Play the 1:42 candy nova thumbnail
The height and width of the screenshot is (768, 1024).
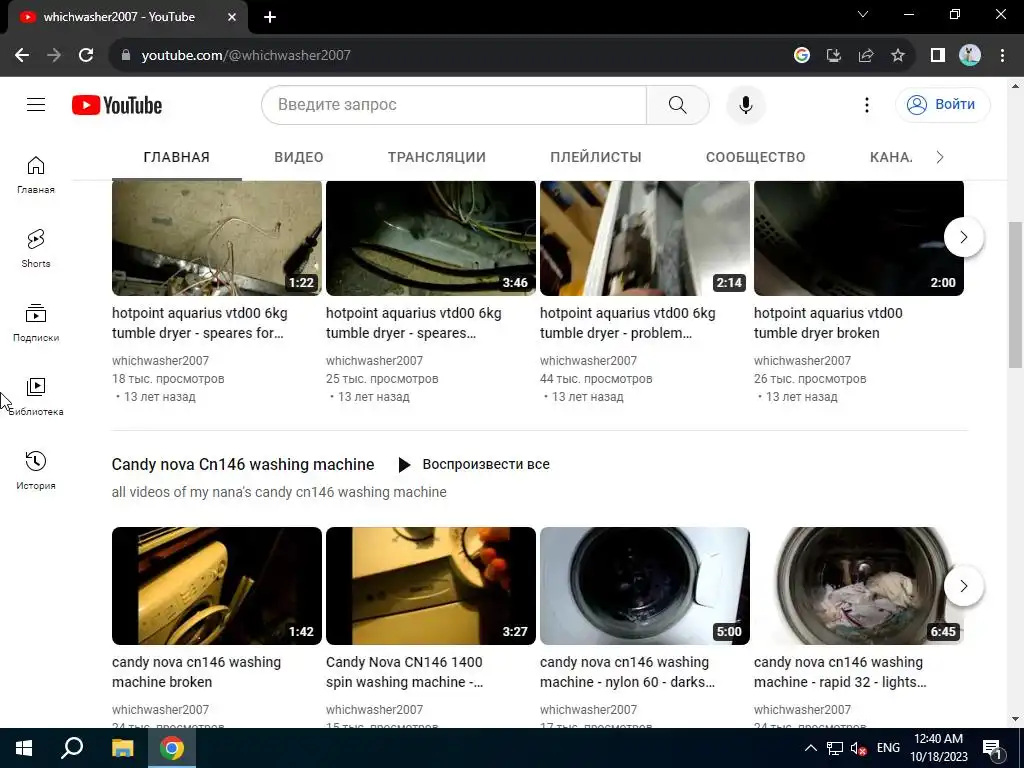click(x=217, y=586)
